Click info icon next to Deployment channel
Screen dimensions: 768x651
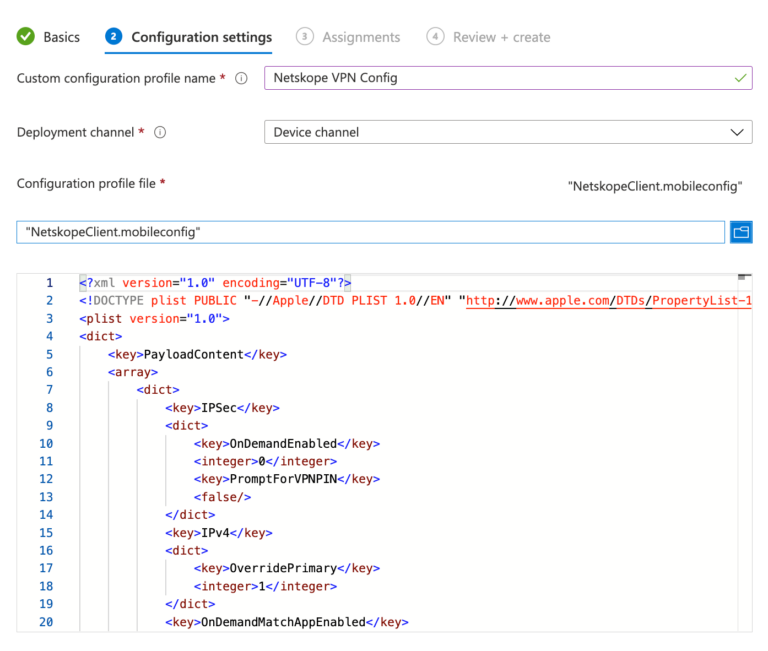pos(160,132)
